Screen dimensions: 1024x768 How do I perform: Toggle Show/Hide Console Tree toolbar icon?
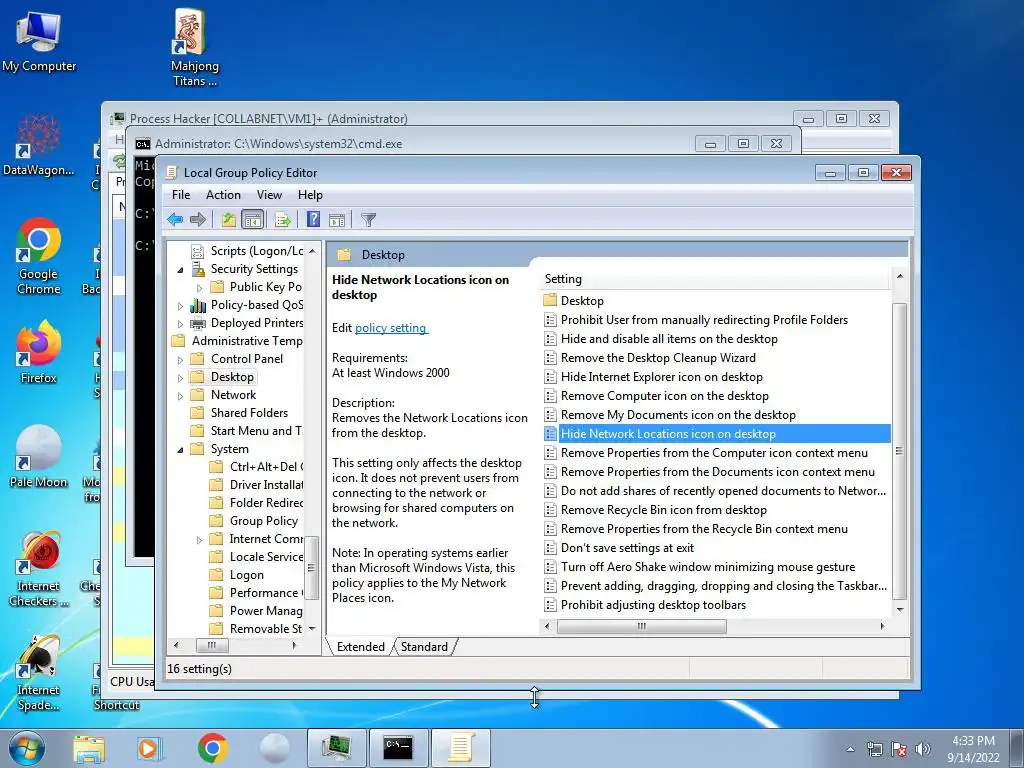click(252, 219)
